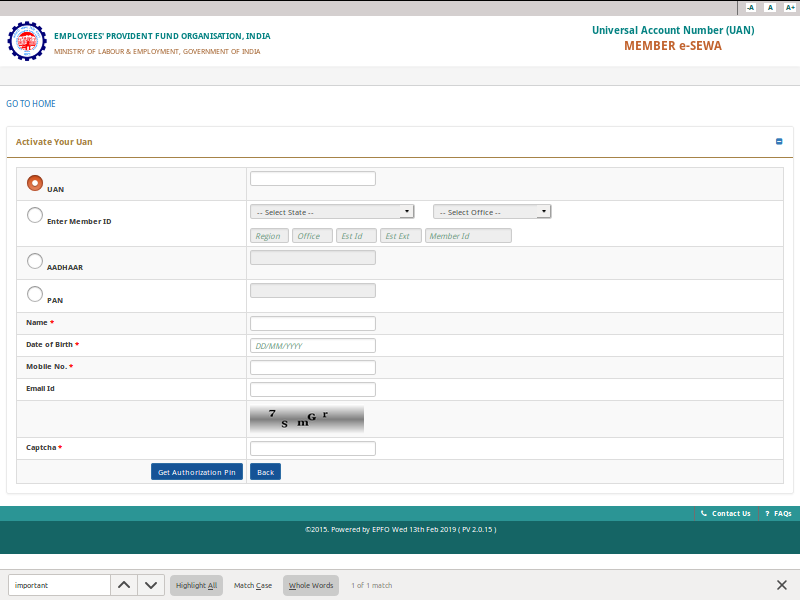Select the AADHAAR radio button

pos(35,260)
